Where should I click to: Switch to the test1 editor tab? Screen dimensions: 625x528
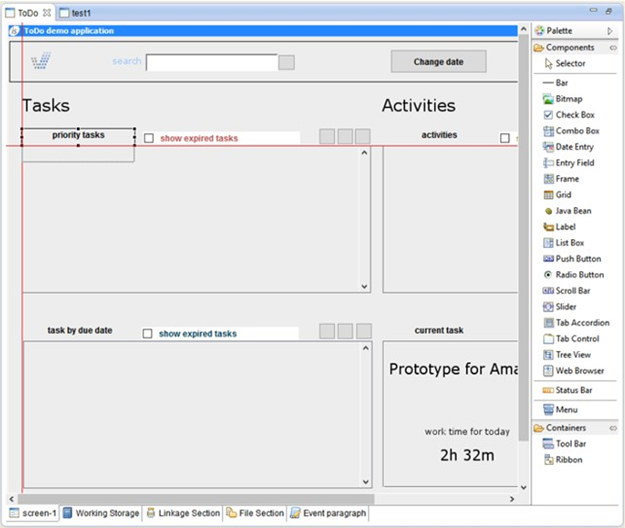[82, 12]
